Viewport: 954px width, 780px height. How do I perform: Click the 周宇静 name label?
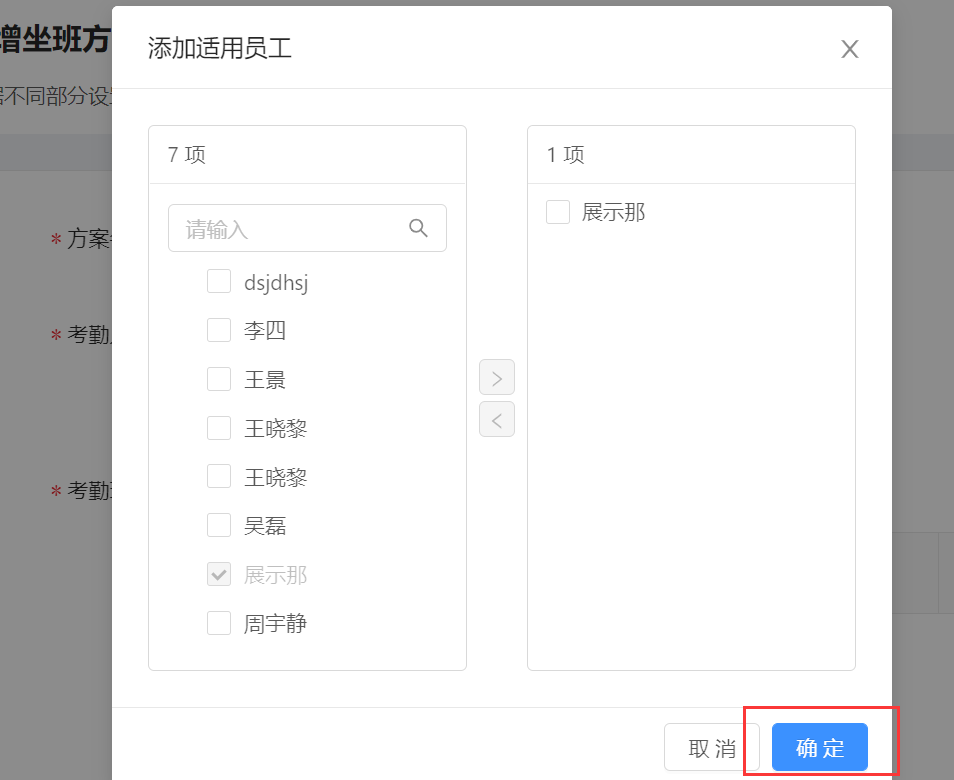[275, 624]
